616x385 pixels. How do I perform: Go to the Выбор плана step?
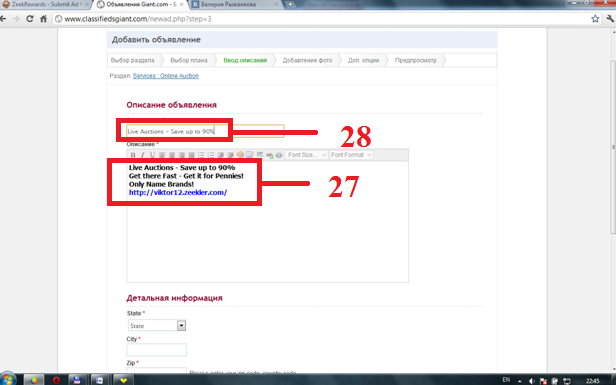pos(189,60)
